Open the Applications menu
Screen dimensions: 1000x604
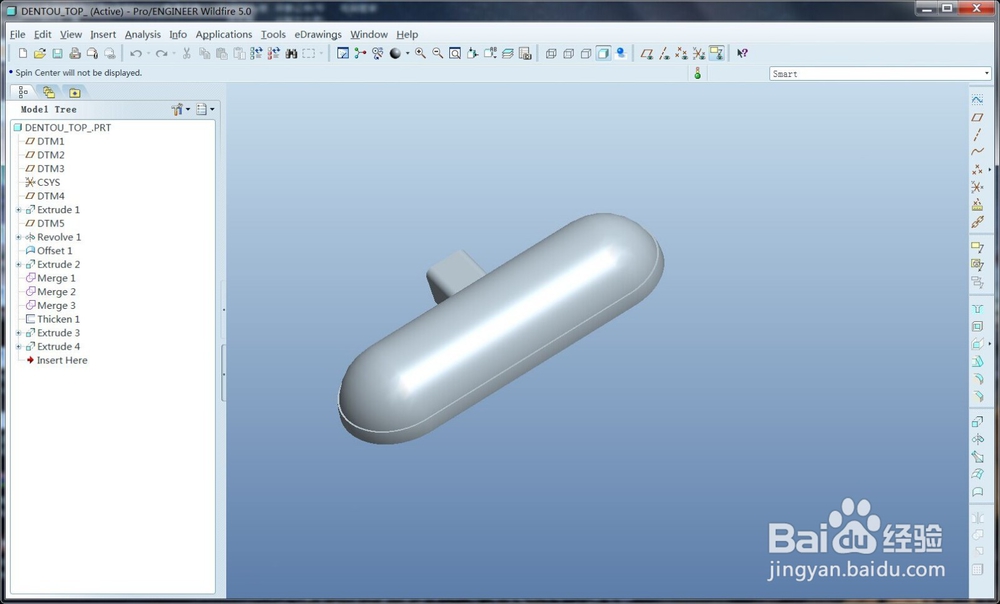[224, 34]
